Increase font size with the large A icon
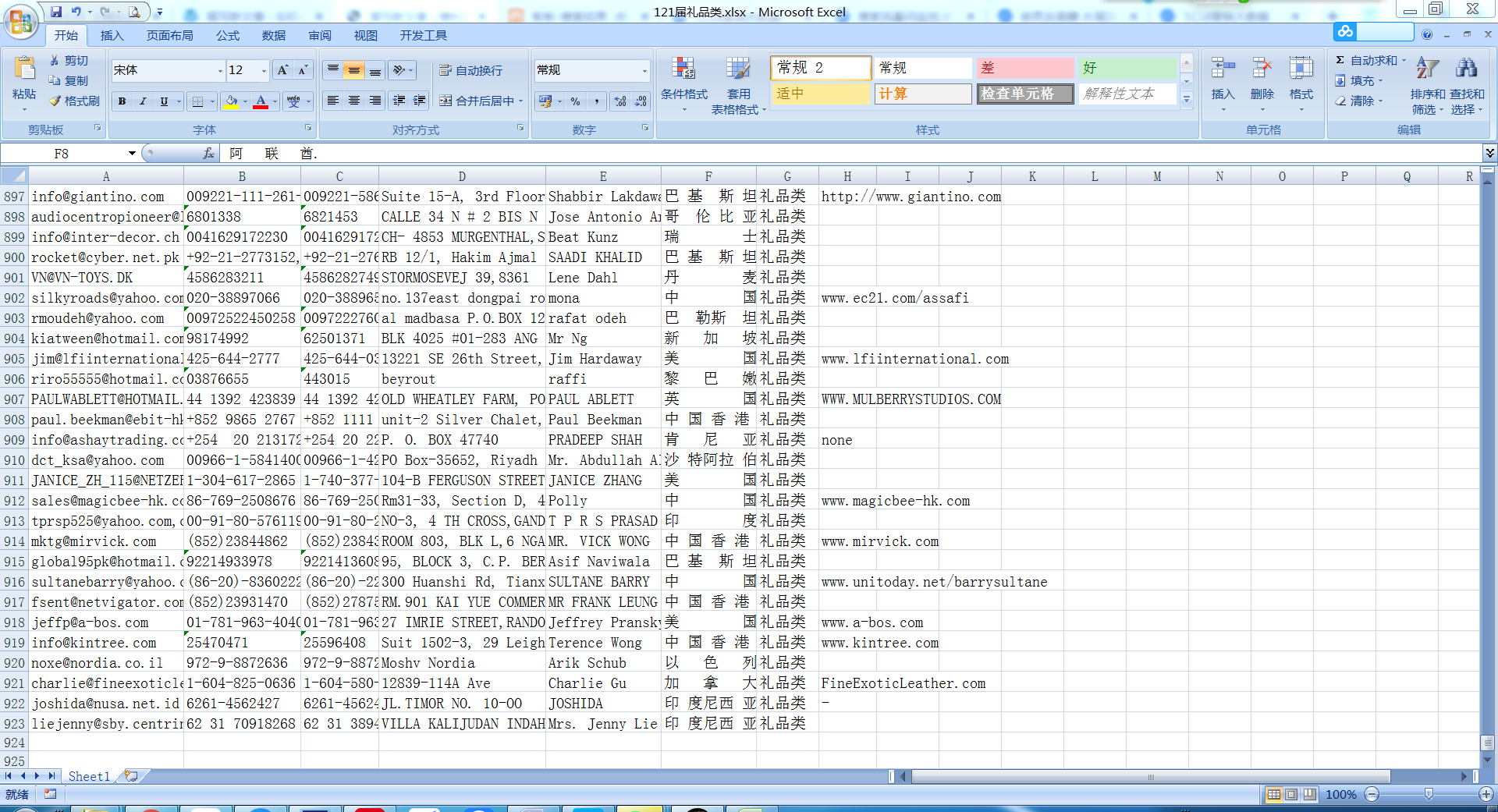The width and height of the screenshot is (1498, 812). 282,70
